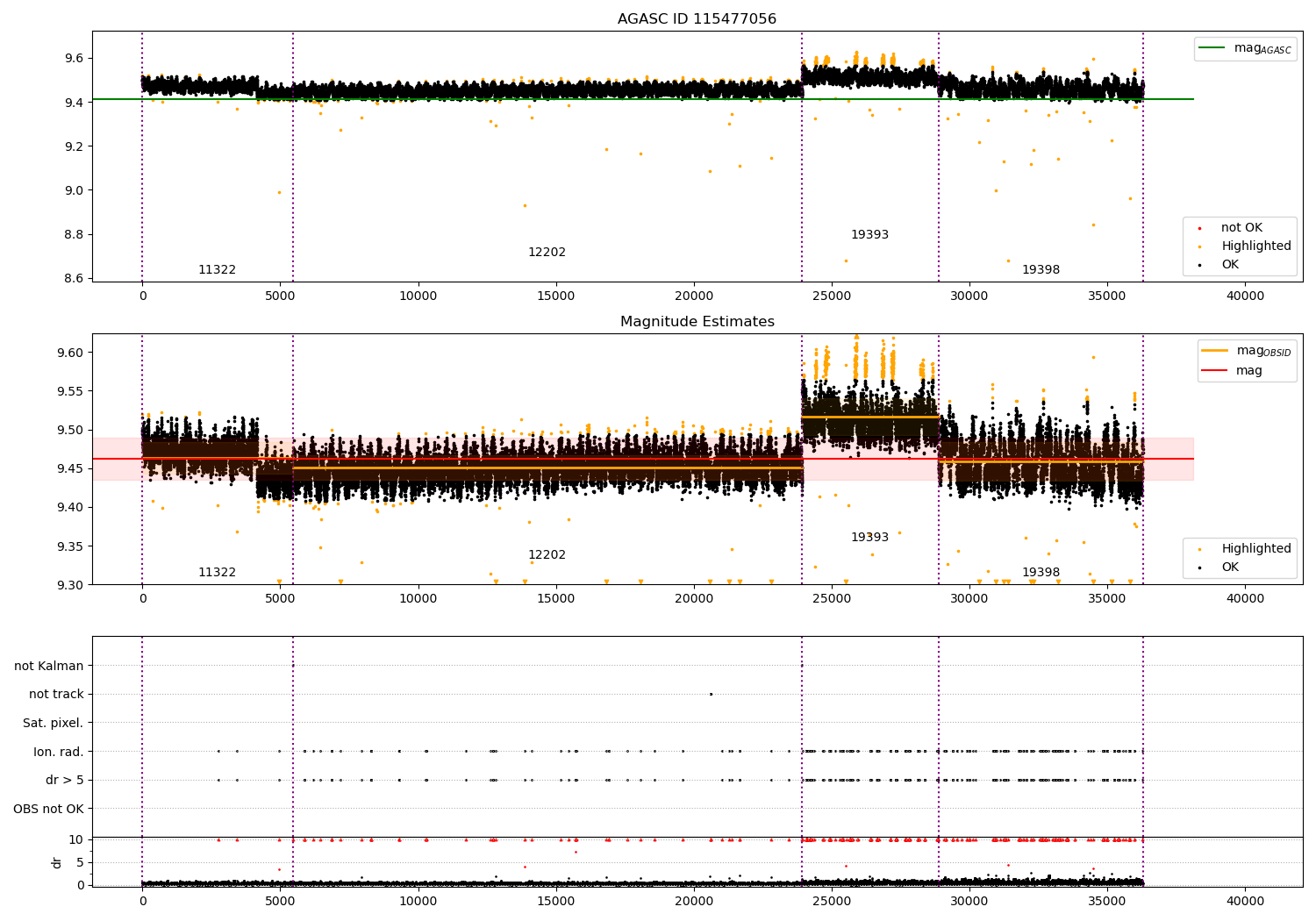
Task: Select OBSID label 12202 in the AGASC plot
Action: [547, 253]
